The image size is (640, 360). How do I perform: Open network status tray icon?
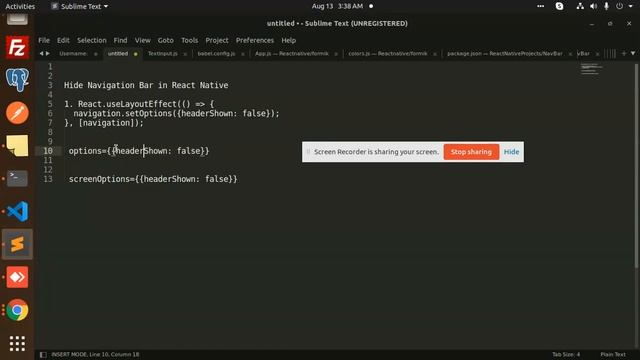(x=580, y=6)
